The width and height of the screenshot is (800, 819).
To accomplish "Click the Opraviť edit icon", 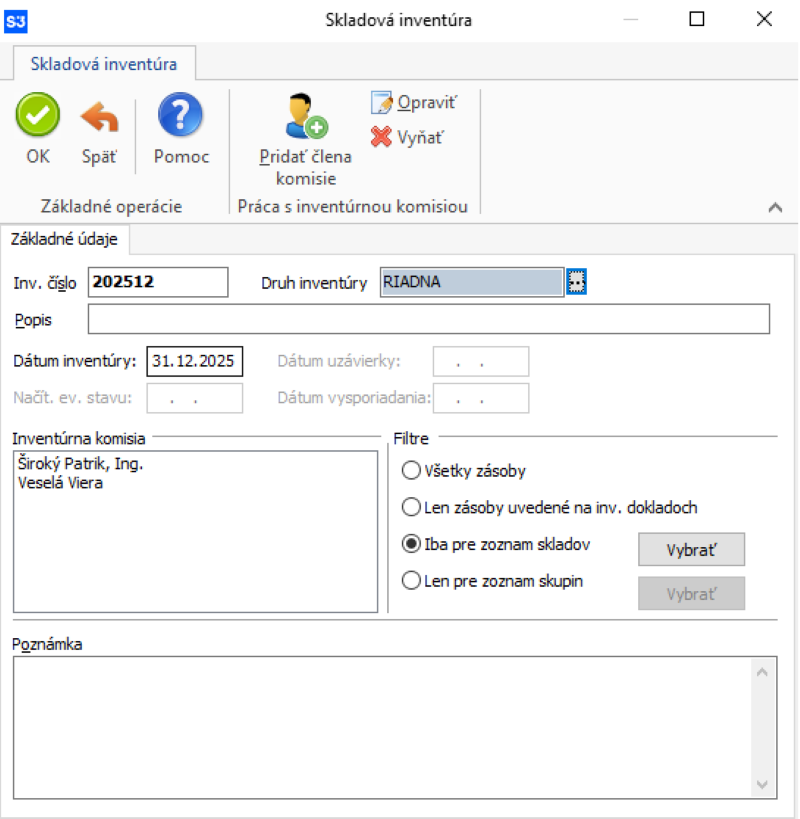I will 382,102.
